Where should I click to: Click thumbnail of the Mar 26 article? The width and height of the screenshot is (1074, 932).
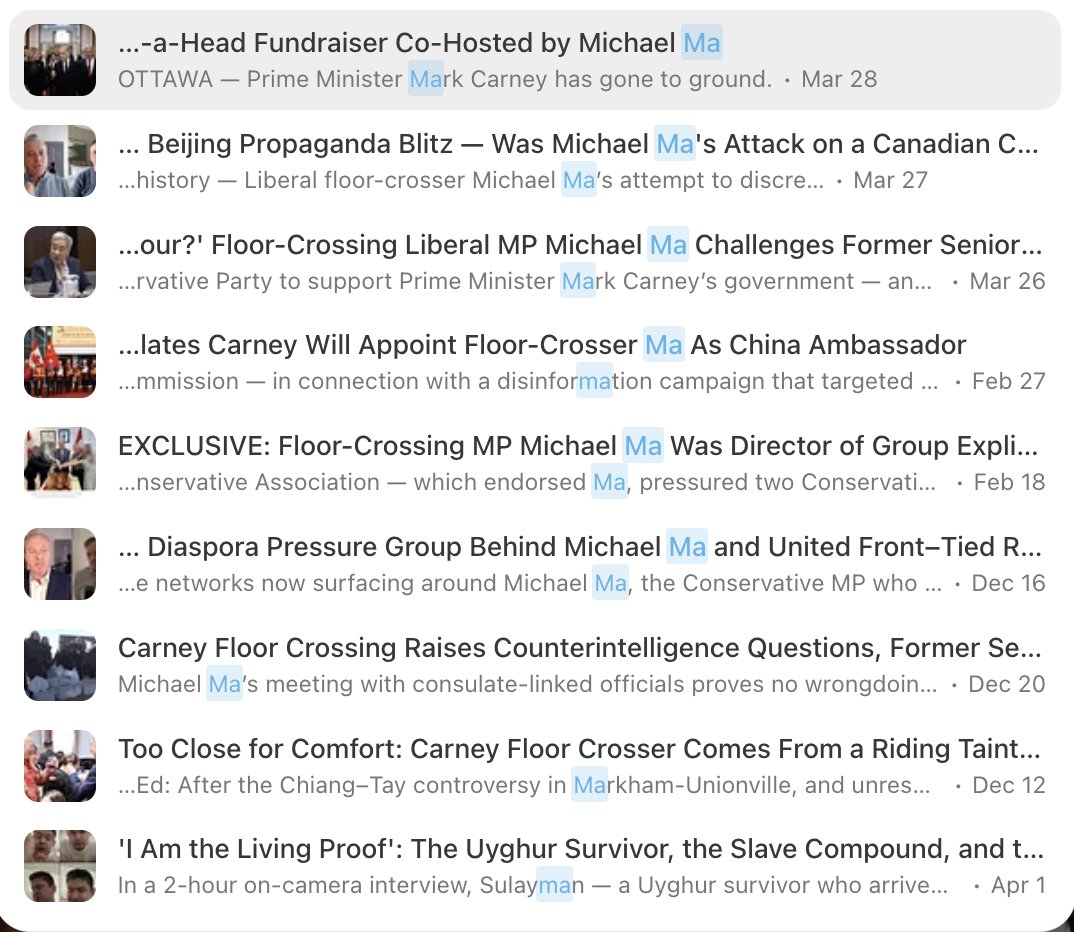pos(60,262)
